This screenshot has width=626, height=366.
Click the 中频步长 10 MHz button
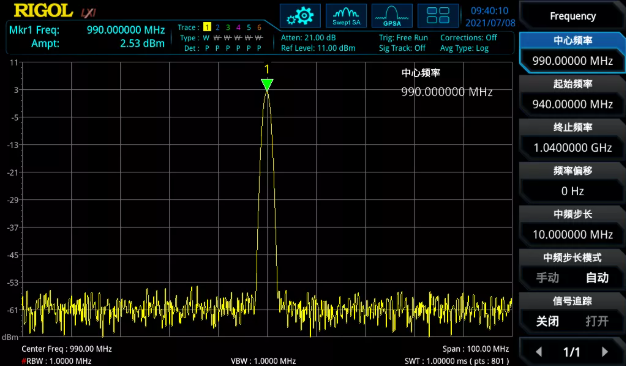click(x=573, y=226)
